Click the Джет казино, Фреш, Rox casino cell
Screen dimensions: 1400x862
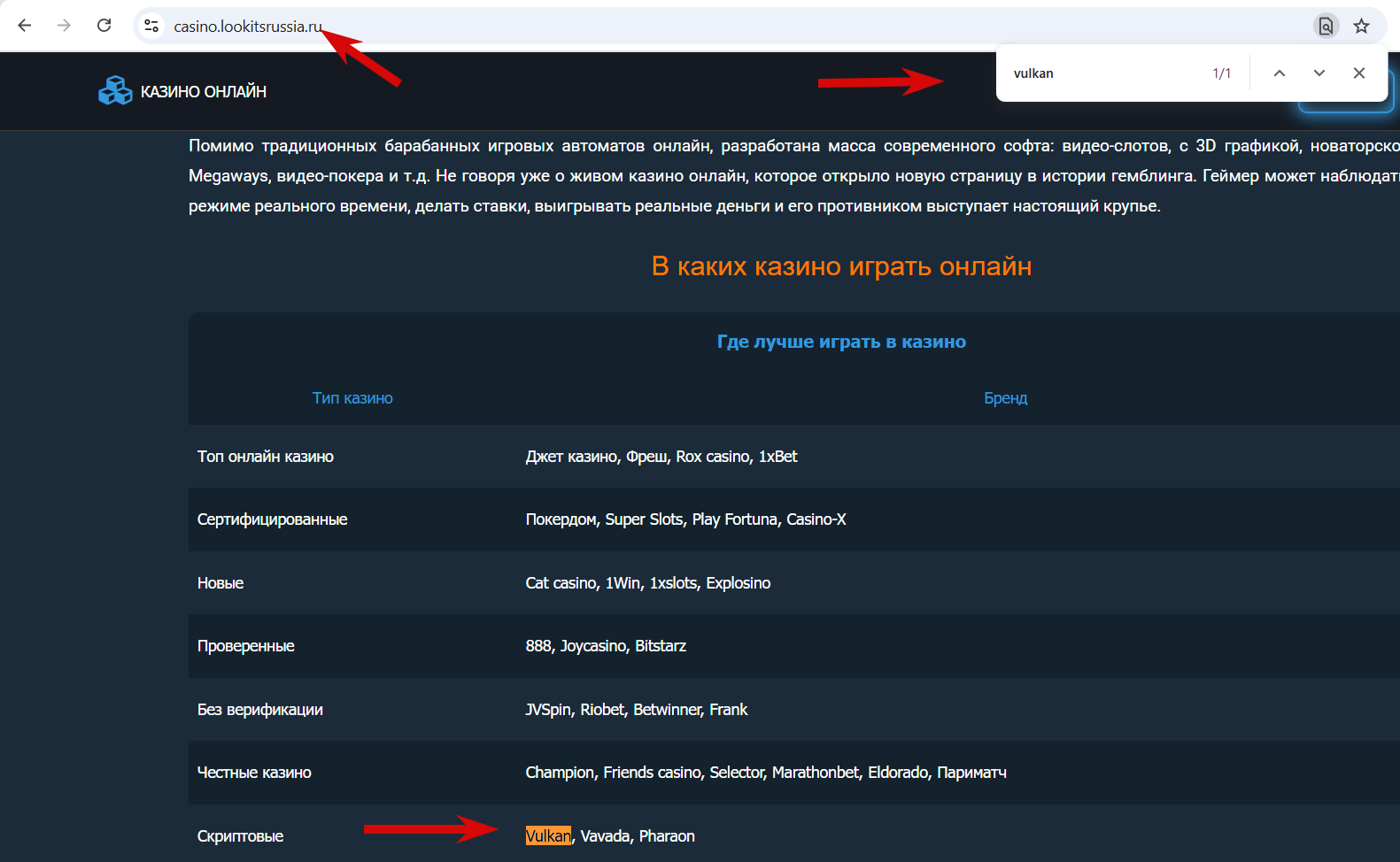(x=661, y=457)
